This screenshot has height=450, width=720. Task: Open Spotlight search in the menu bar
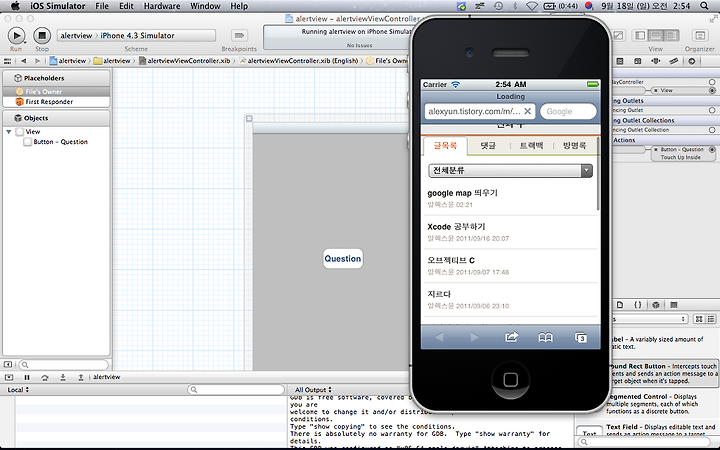704,6
